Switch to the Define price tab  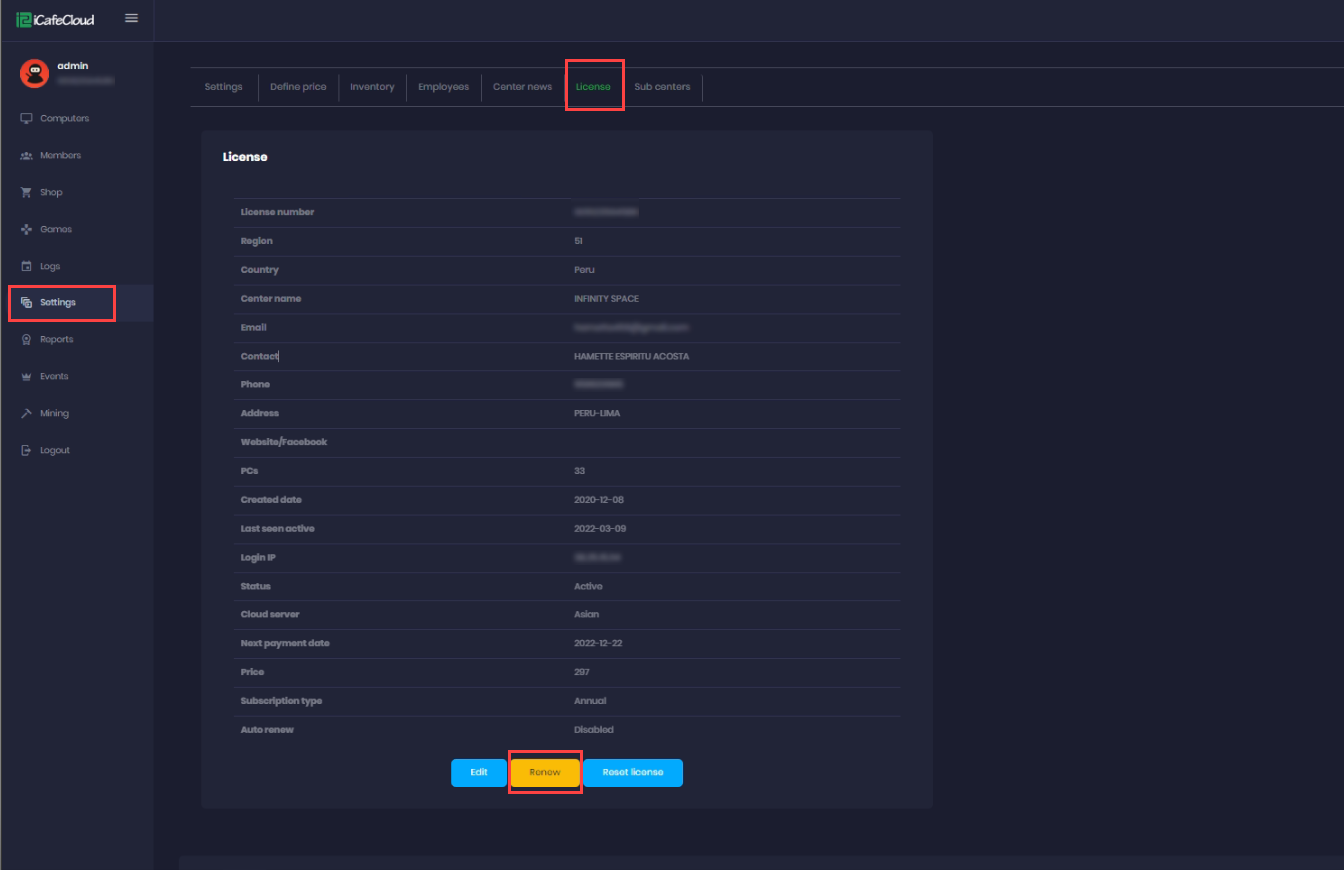tap(298, 87)
